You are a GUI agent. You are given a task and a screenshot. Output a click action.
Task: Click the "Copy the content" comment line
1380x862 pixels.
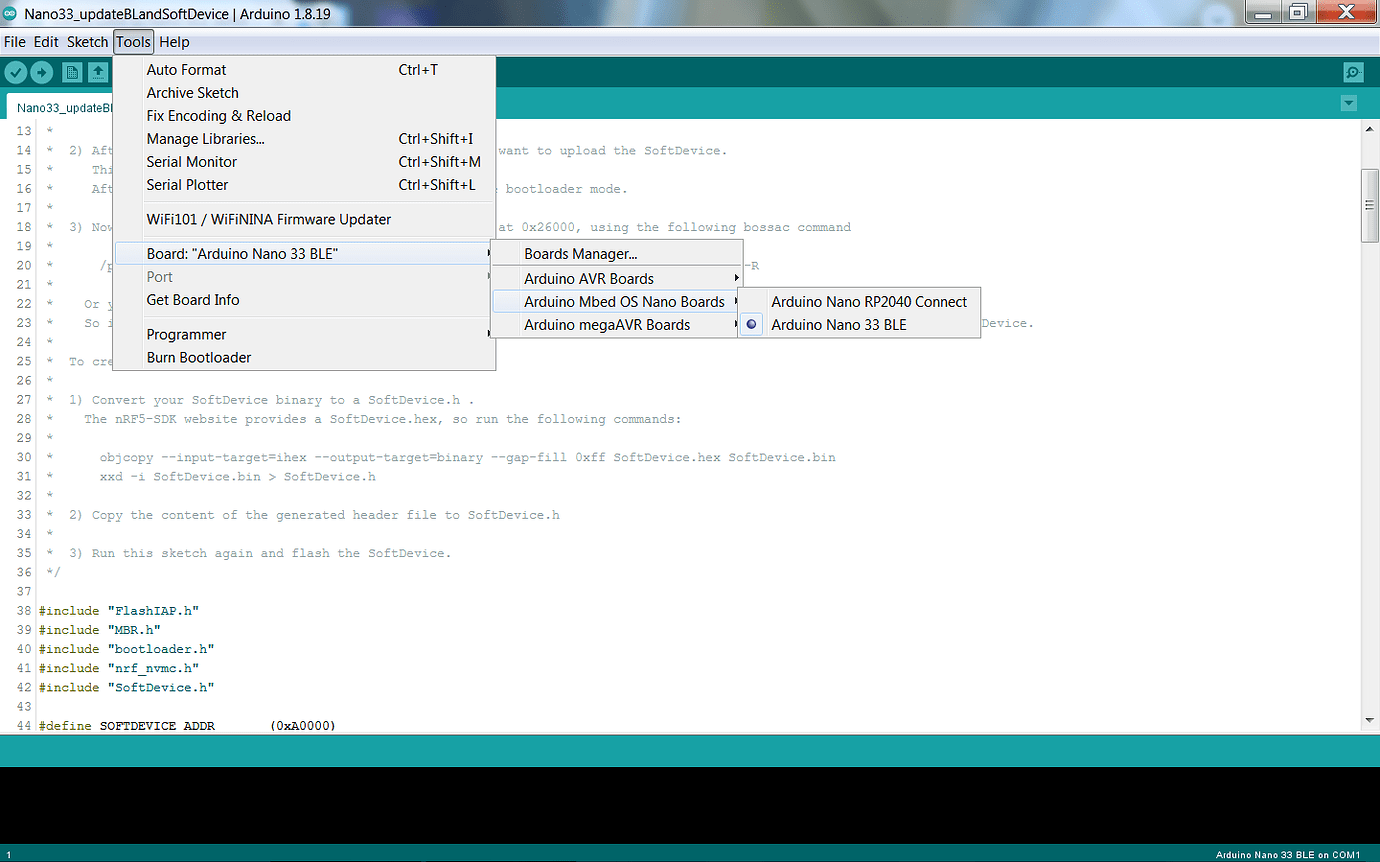point(314,516)
